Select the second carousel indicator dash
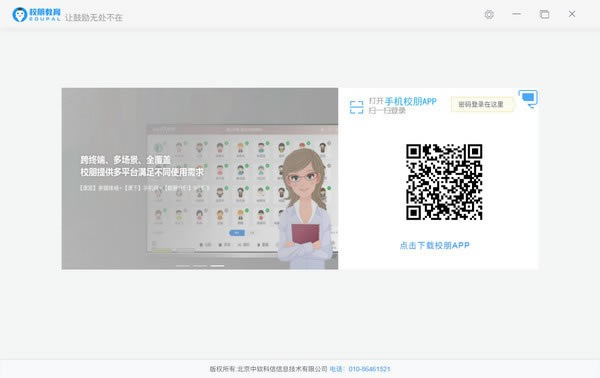 (x=200, y=266)
